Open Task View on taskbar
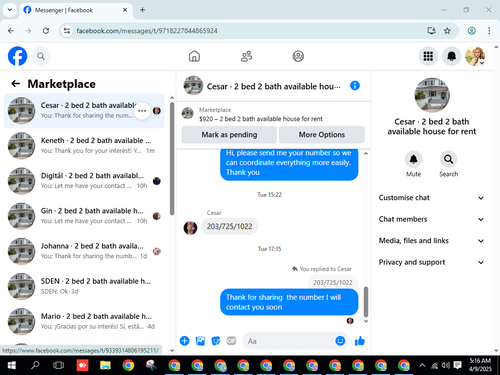 pyautogui.click(x=58, y=365)
